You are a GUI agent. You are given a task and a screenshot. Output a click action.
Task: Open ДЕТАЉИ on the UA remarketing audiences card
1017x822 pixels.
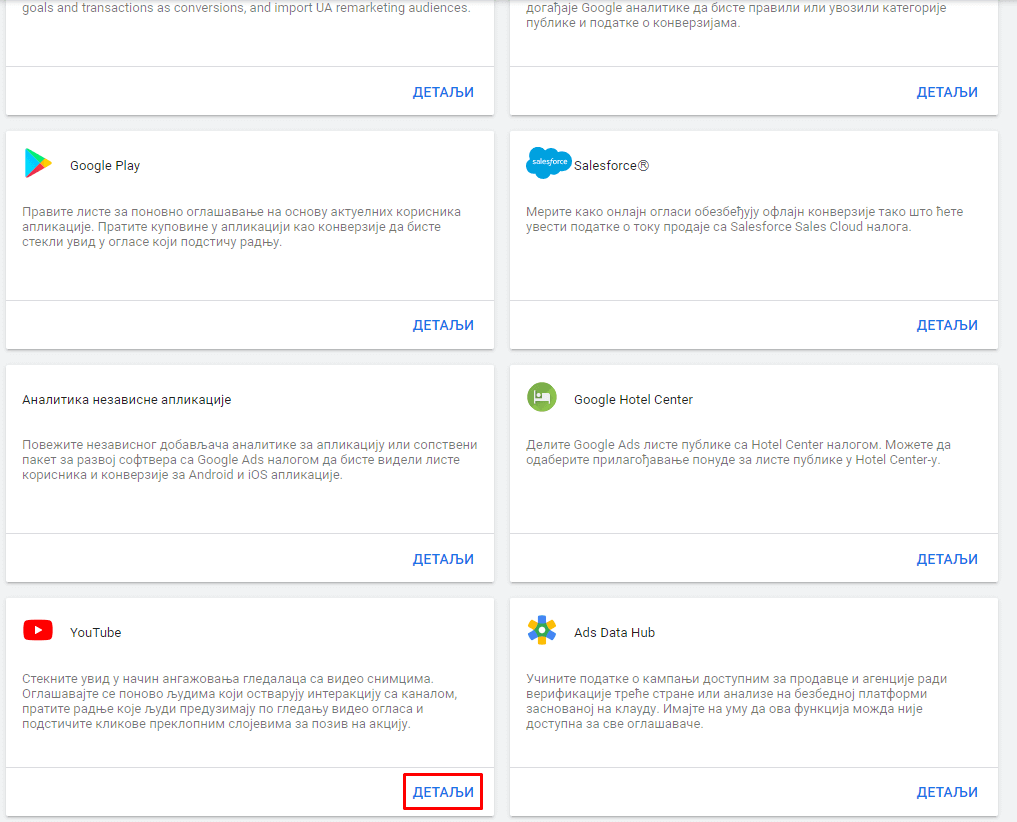click(x=443, y=92)
